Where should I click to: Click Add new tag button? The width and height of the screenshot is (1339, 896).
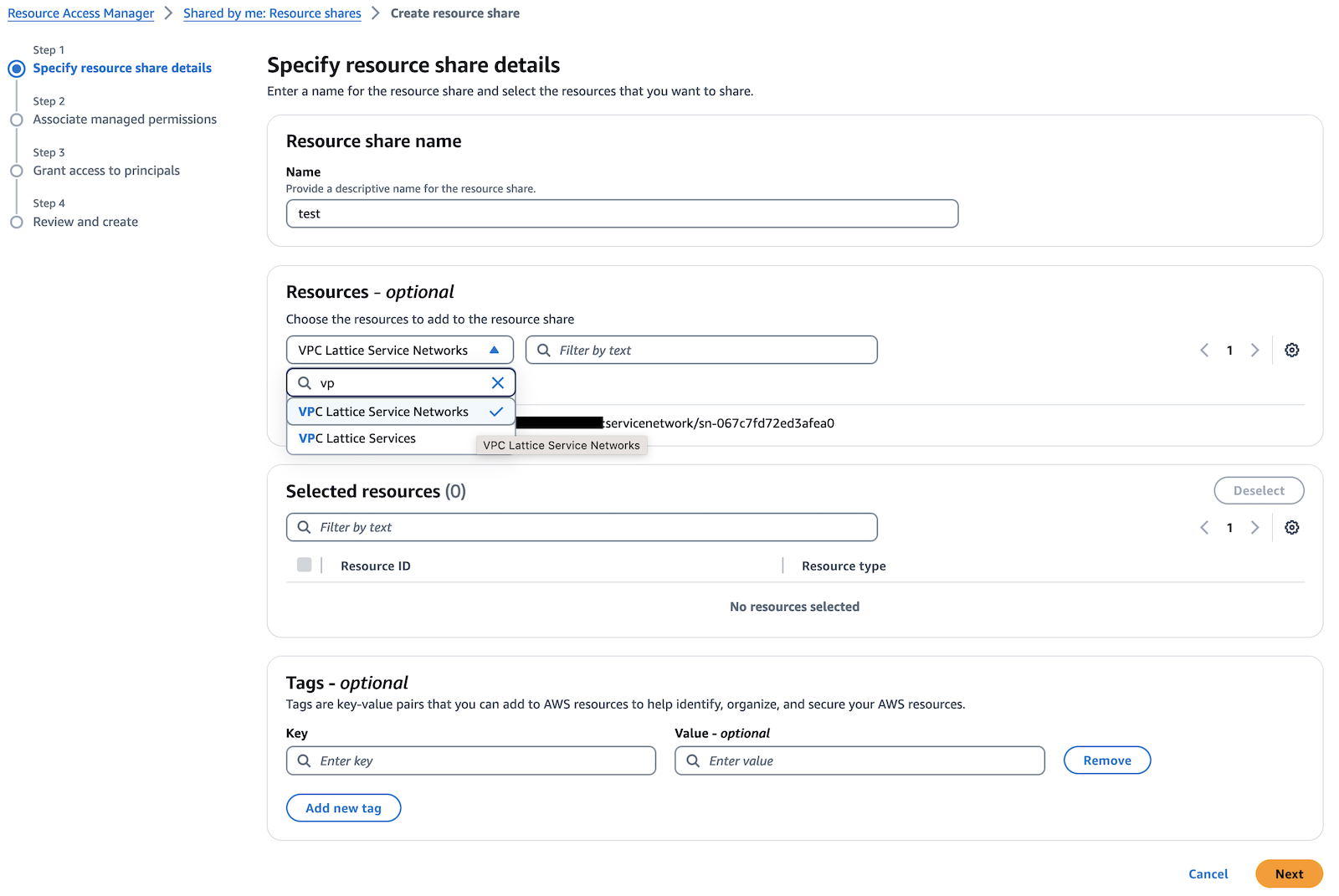point(343,808)
